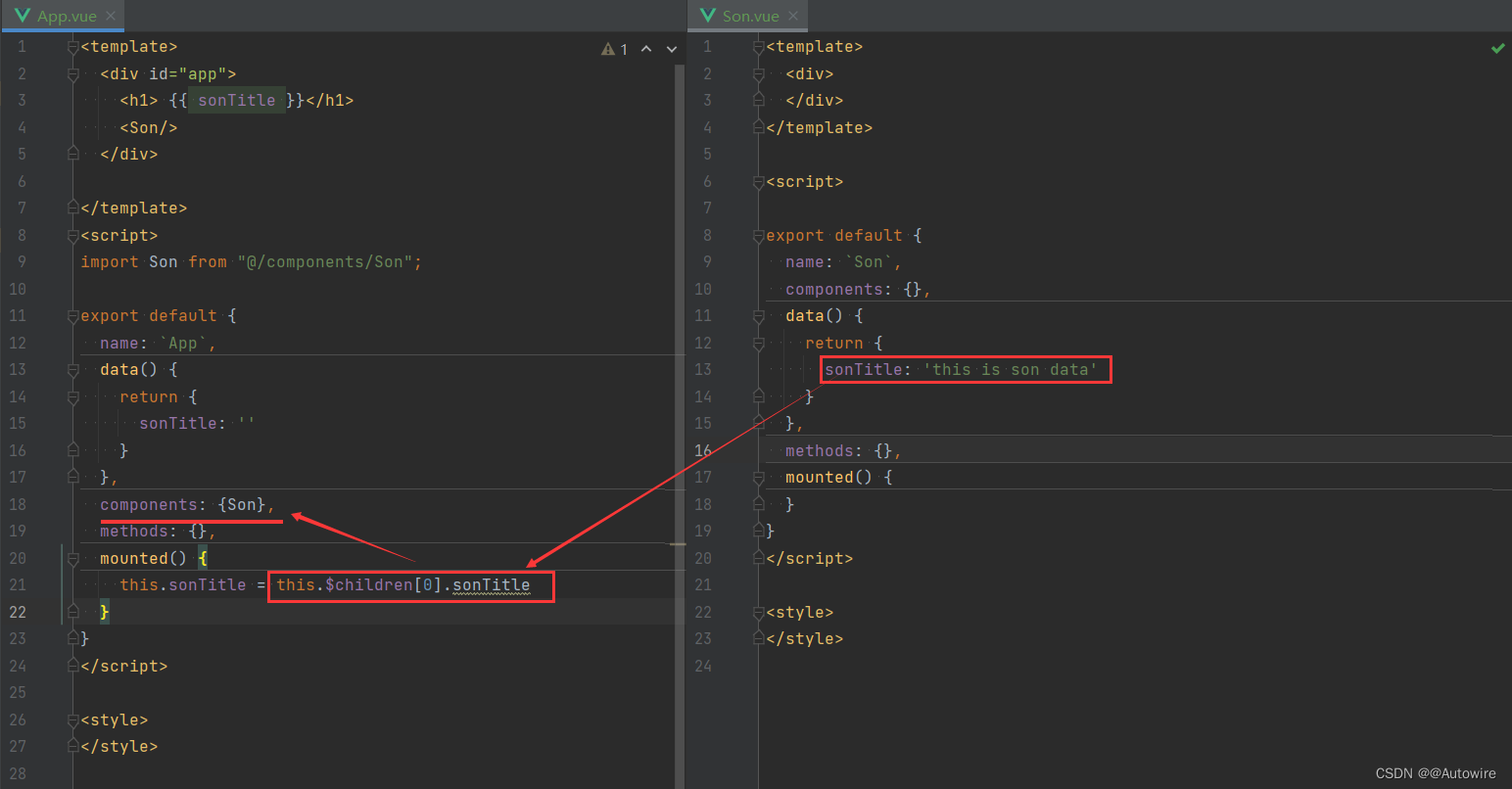The height and width of the screenshot is (789, 1512).
Task: Click the <Son/> tag in App.vue
Action: pos(149,127)
